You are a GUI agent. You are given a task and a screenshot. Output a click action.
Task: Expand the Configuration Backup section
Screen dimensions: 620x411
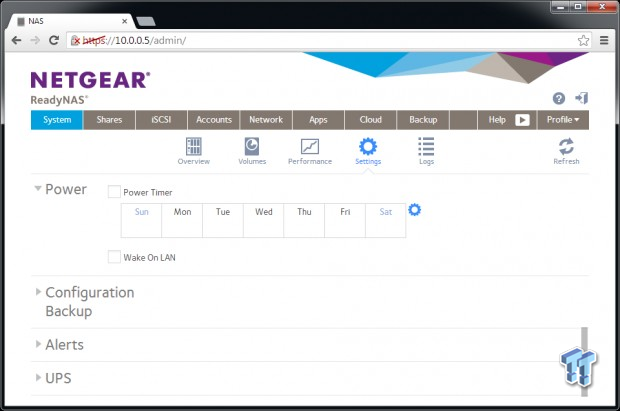(38, 292)
